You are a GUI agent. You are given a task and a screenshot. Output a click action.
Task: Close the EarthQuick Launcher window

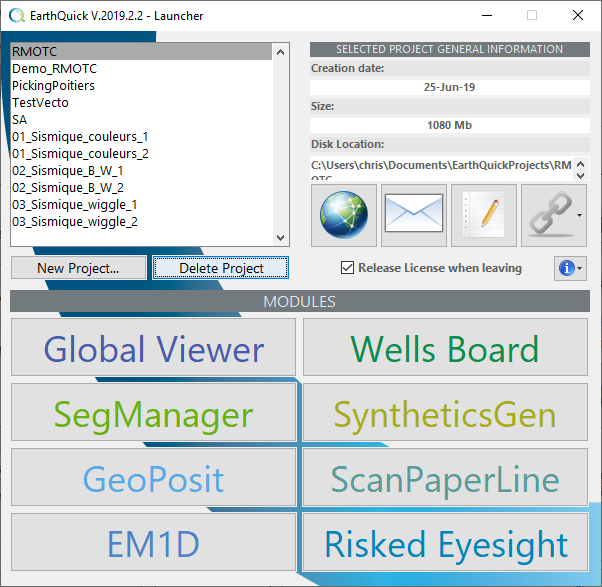(x=577, y=15)
